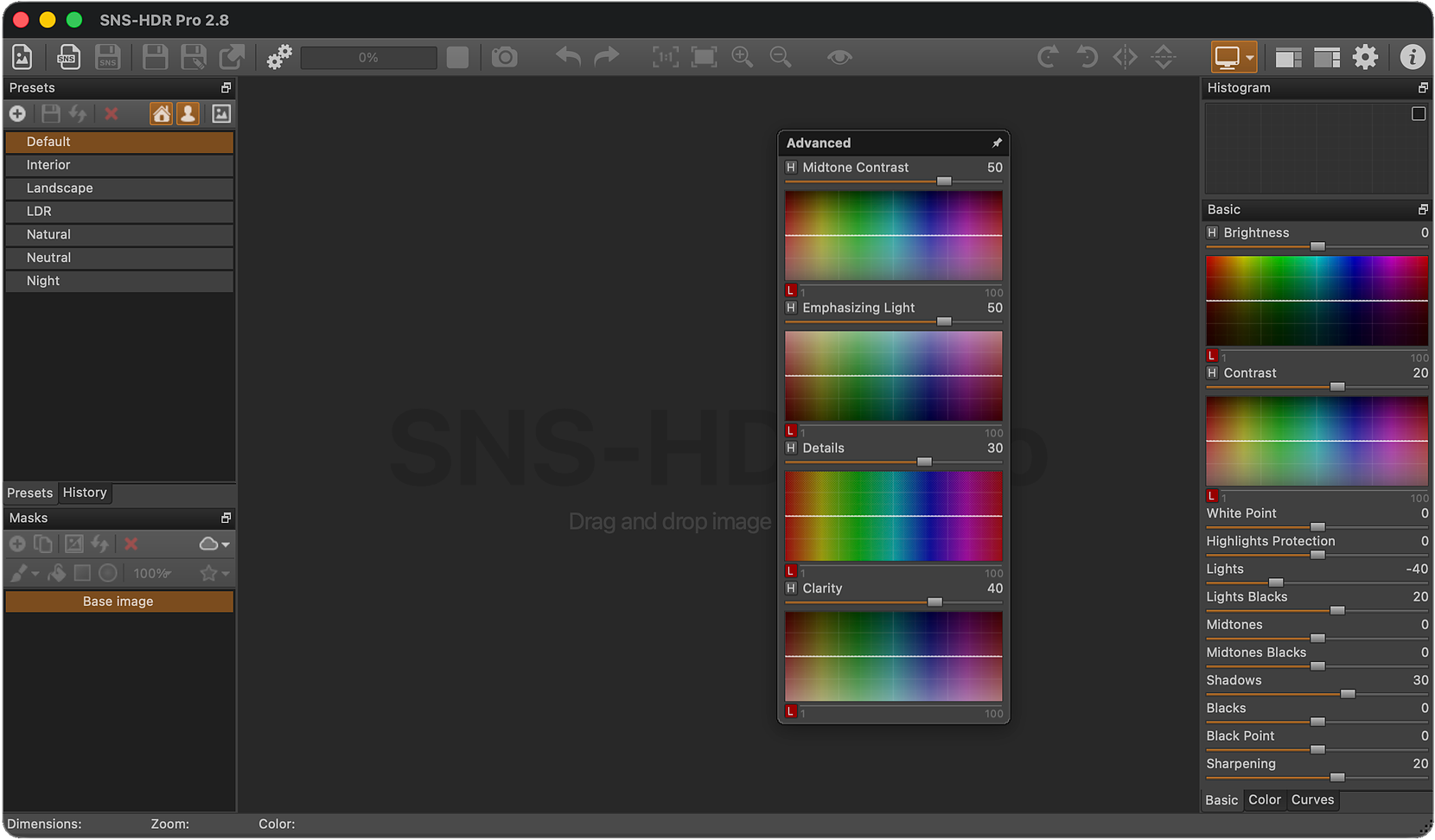
Task: Select the Night preset
Action: tap(119, 281)
